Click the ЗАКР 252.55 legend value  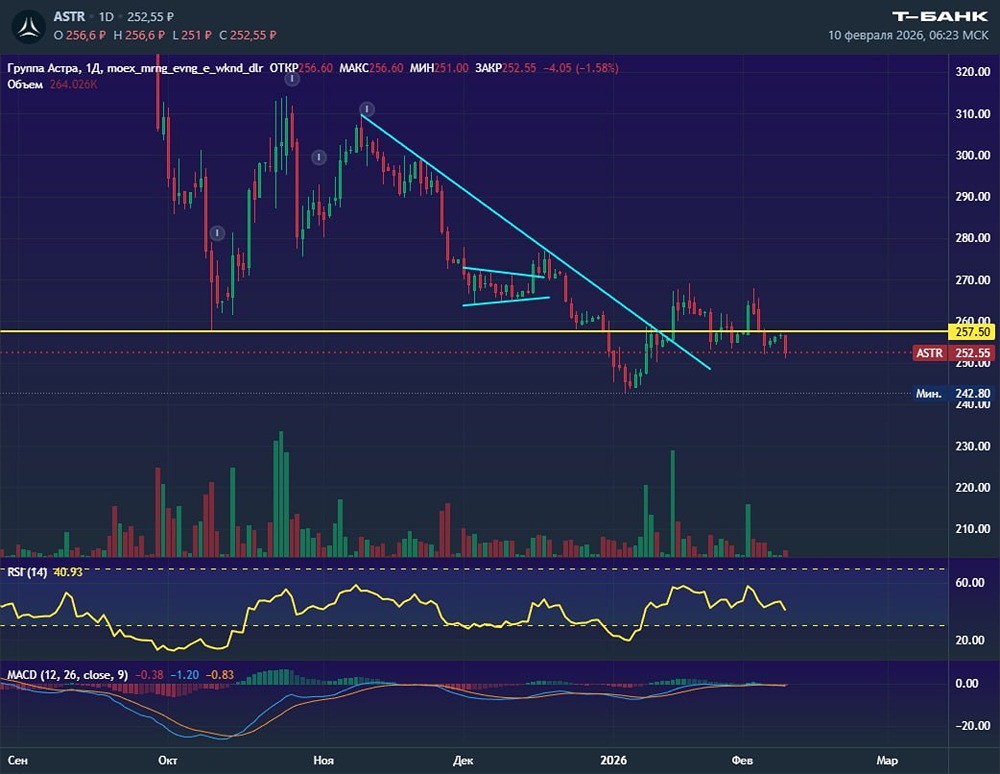coord(506,68)
